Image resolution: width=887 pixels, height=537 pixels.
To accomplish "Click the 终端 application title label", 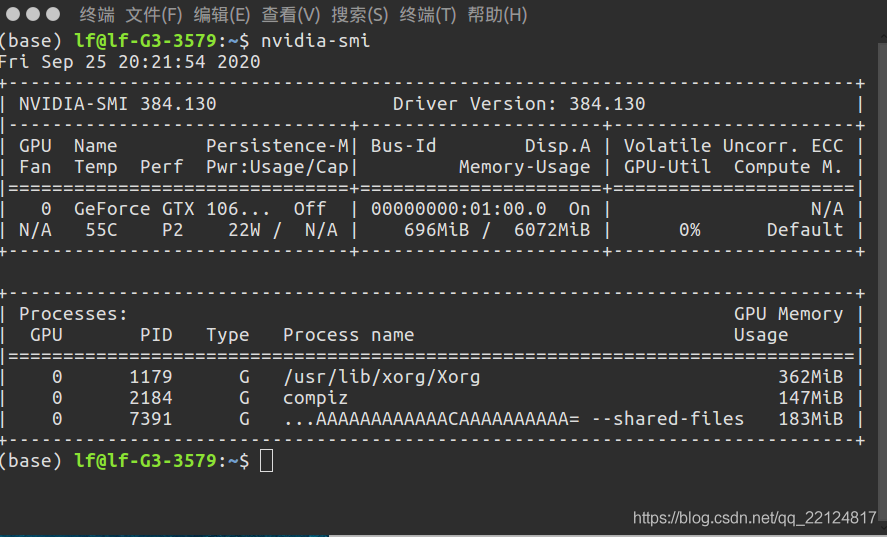I will click(97, 15).
